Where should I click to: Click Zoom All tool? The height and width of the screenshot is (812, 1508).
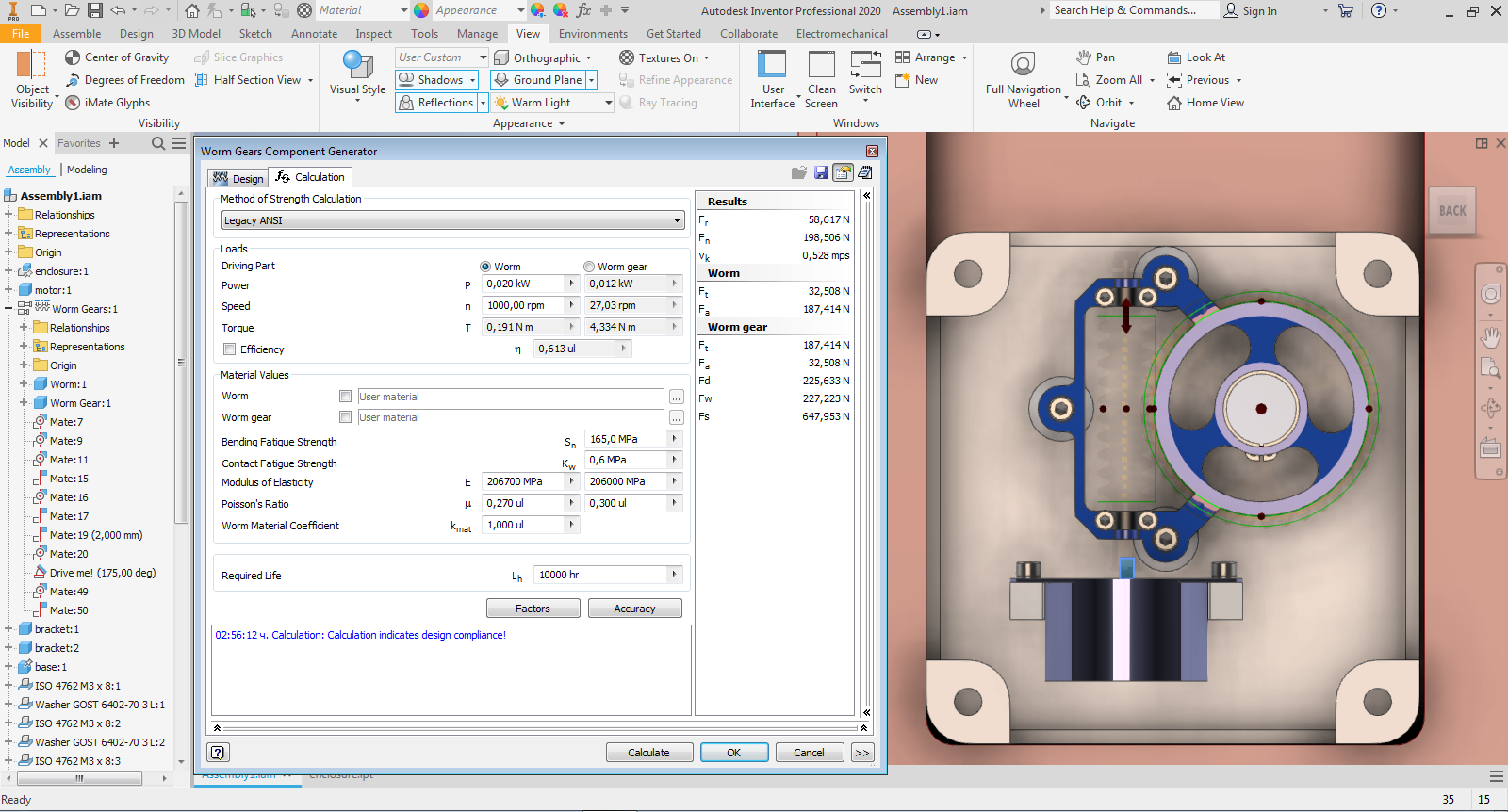pyautogui.click(x=1109, y=80)
